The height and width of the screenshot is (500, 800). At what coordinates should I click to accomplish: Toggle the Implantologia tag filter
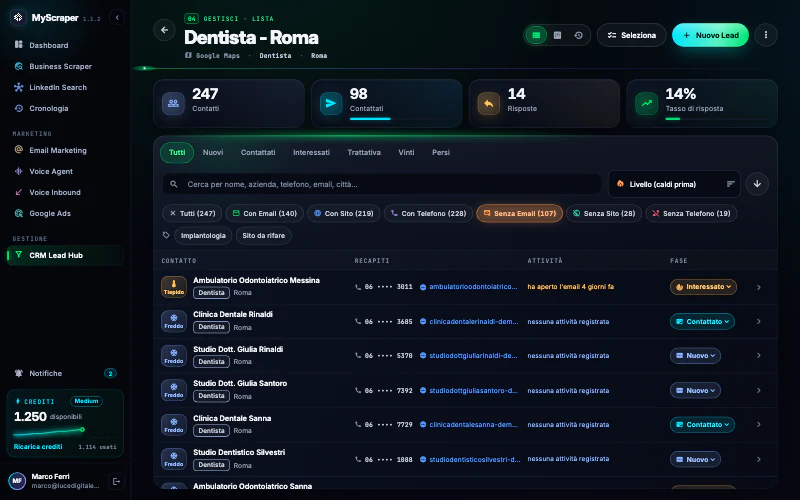(203, 235)
